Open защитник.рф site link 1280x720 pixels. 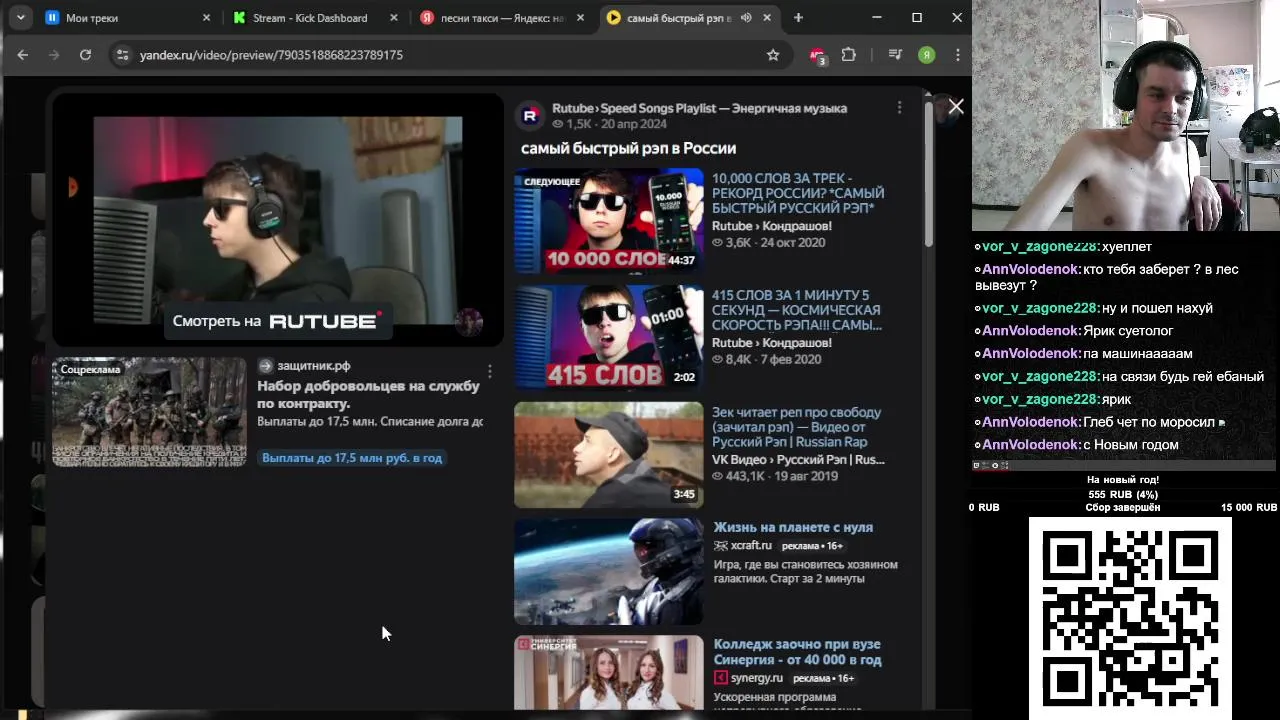pos(313,366)
